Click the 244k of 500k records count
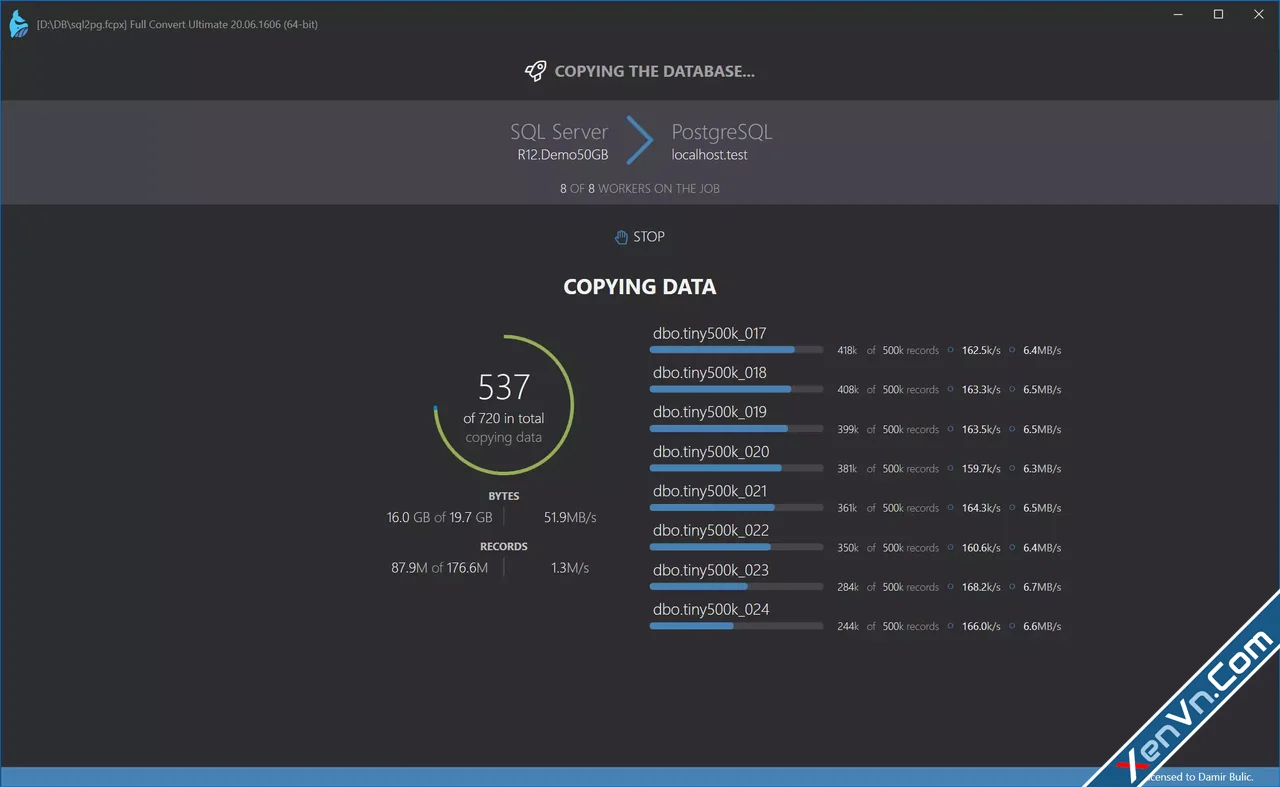 (x=888, y=626)
